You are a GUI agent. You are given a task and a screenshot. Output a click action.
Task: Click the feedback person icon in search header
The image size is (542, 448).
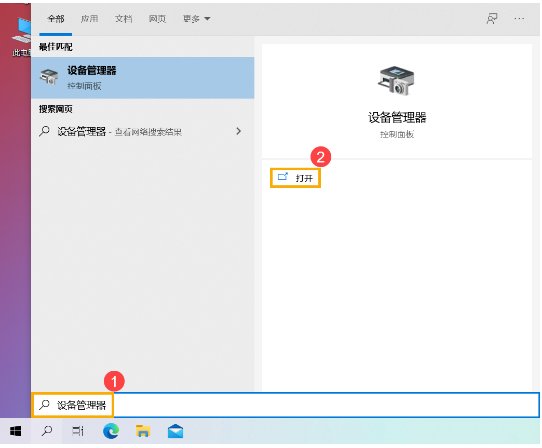click(492, 18)
